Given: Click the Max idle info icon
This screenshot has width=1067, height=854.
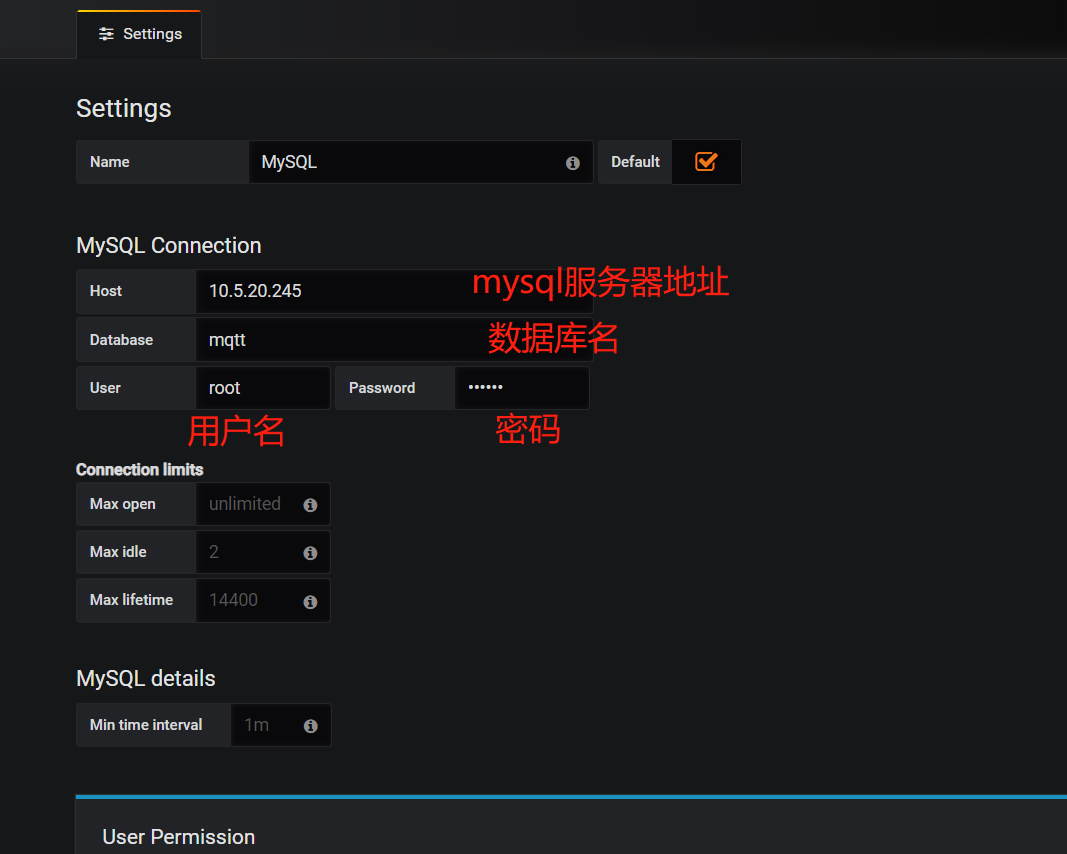Looking at the screenshot, I should (310, 552).
